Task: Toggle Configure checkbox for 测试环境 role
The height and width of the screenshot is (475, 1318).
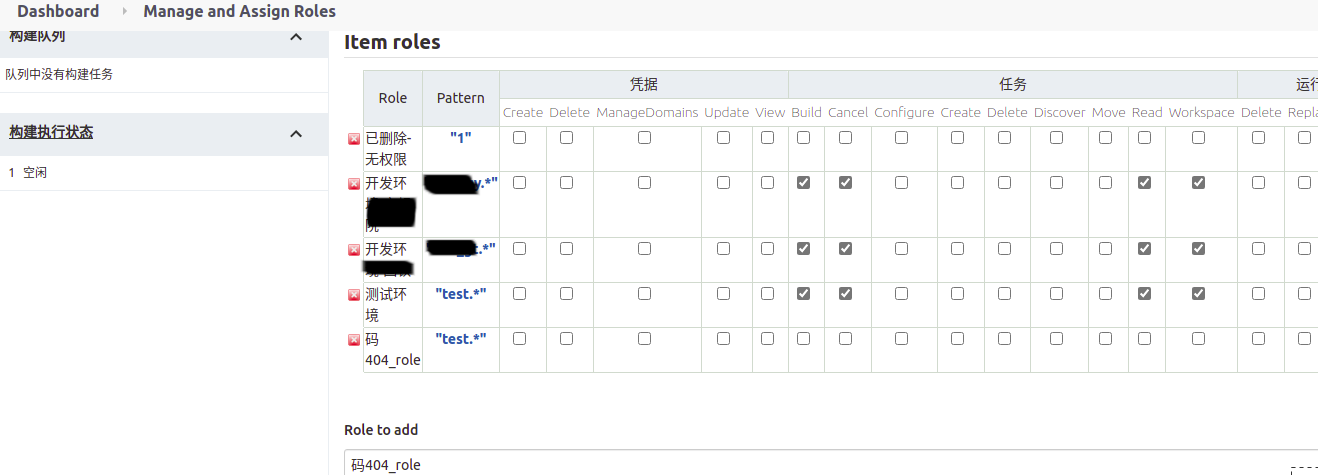Action: click(x=901, y=294)
